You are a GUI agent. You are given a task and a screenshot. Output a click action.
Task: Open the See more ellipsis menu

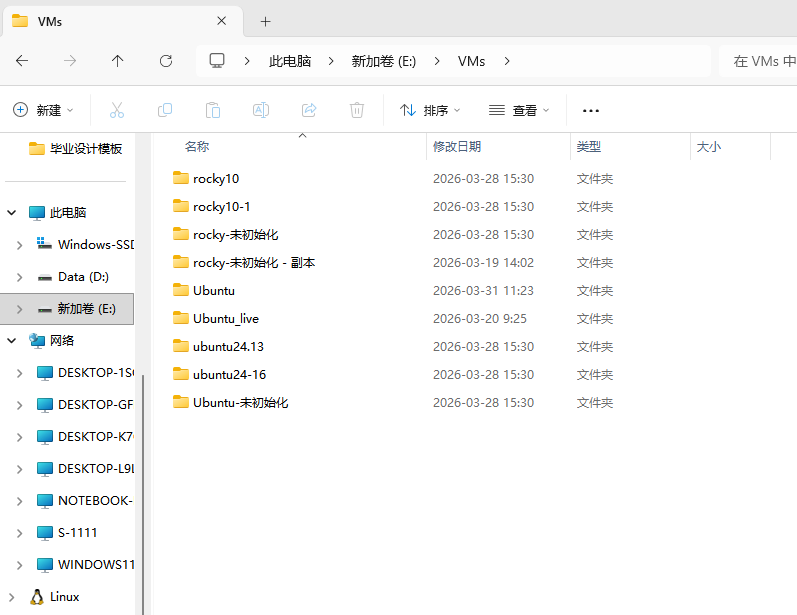click(x=591, y=110)
